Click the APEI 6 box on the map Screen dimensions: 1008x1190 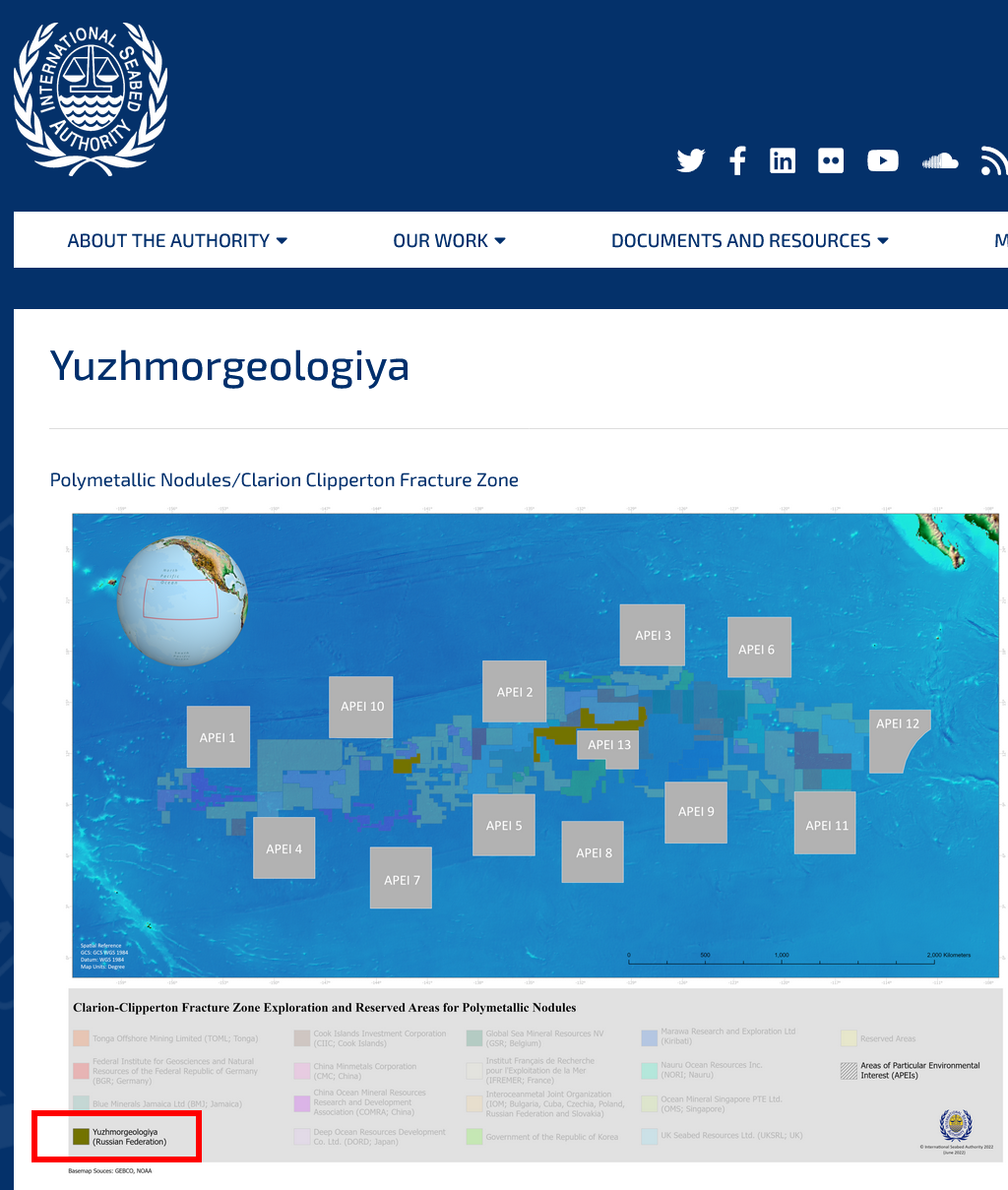coord(759,648)
